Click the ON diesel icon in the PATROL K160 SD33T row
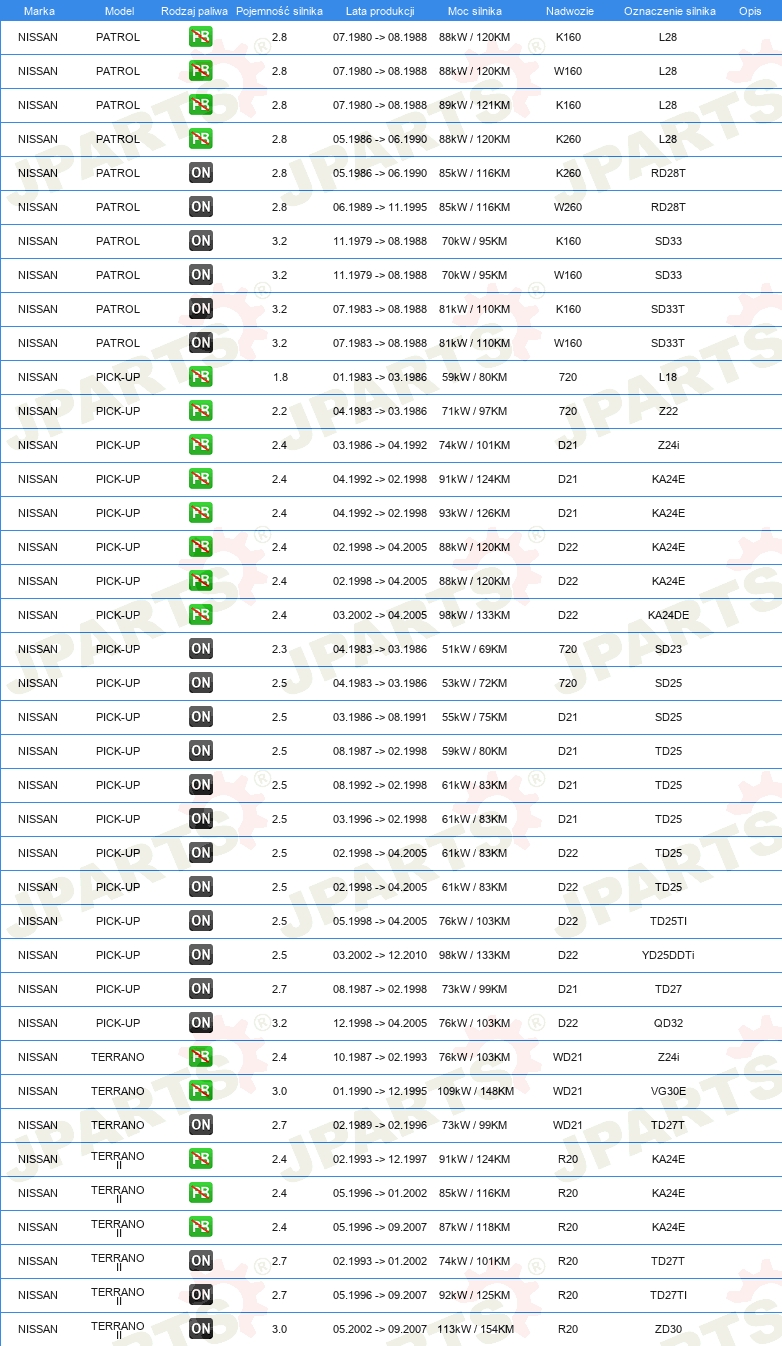This screenshot has width=782, height=1346. [x=201, y=309]
